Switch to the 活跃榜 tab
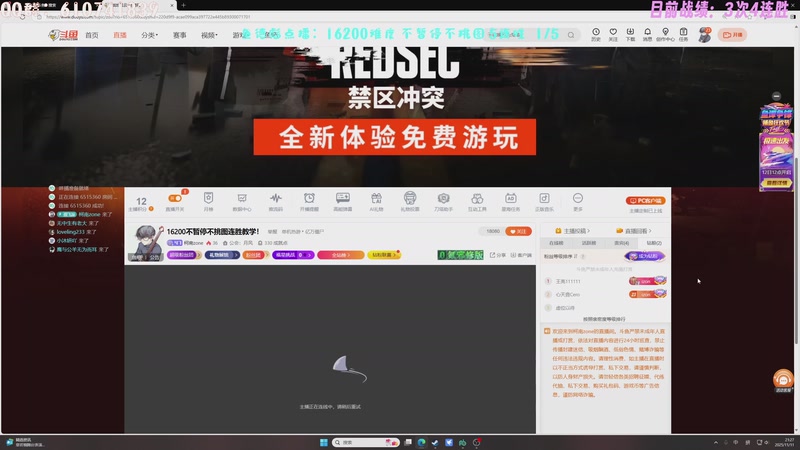Image resolution: width=800 pixels, height=450 pixels. [x=589, y=243]
